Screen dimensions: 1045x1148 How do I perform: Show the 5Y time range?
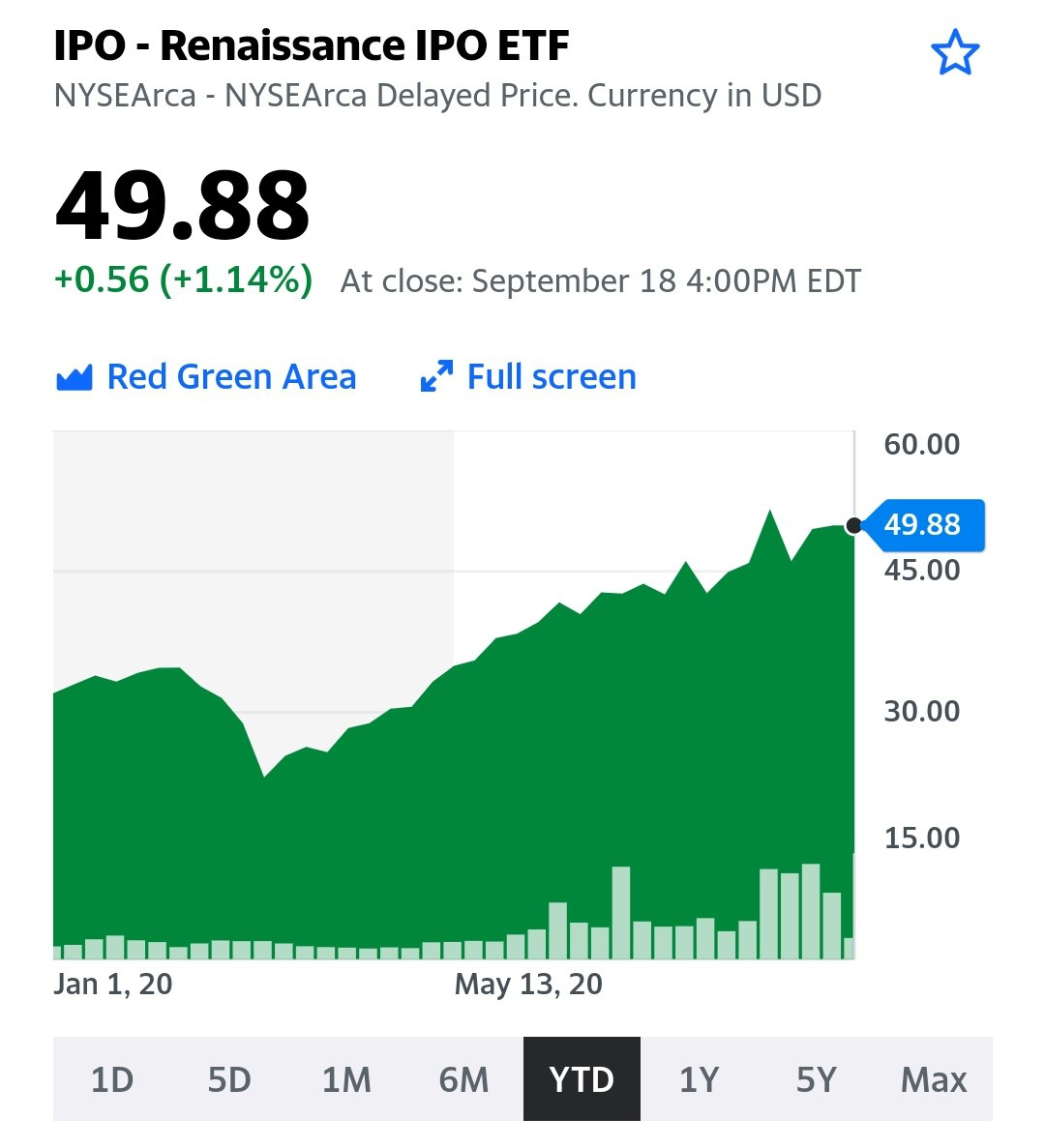[x=817, y=1079]
